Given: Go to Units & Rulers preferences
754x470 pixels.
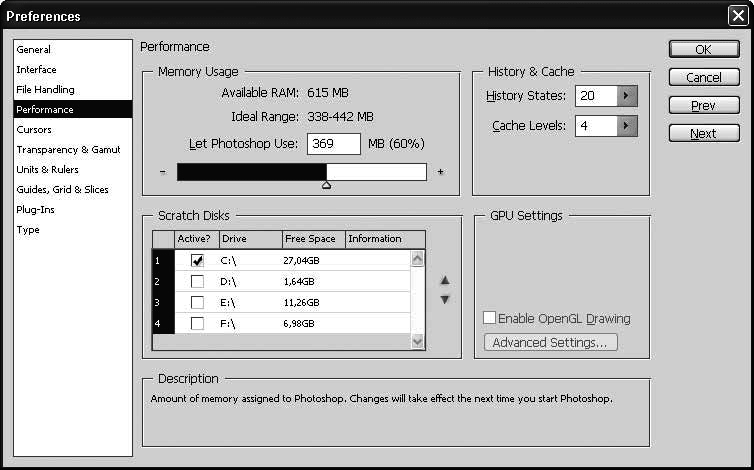Looking at the screenshot, I should (x=47, y=170).
